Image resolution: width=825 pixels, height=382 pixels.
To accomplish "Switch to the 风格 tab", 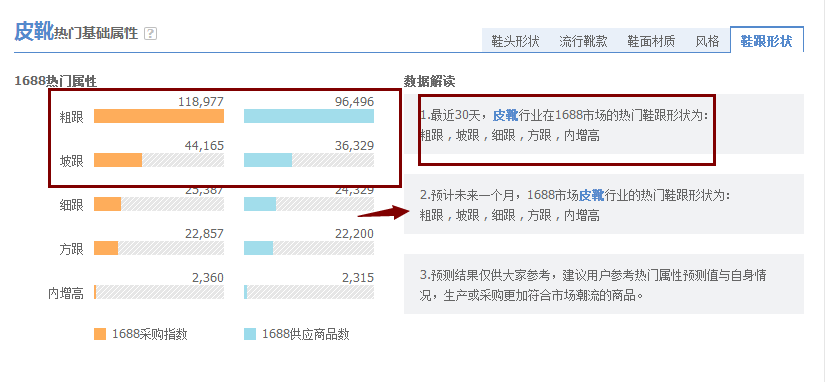I will (707, 41).
